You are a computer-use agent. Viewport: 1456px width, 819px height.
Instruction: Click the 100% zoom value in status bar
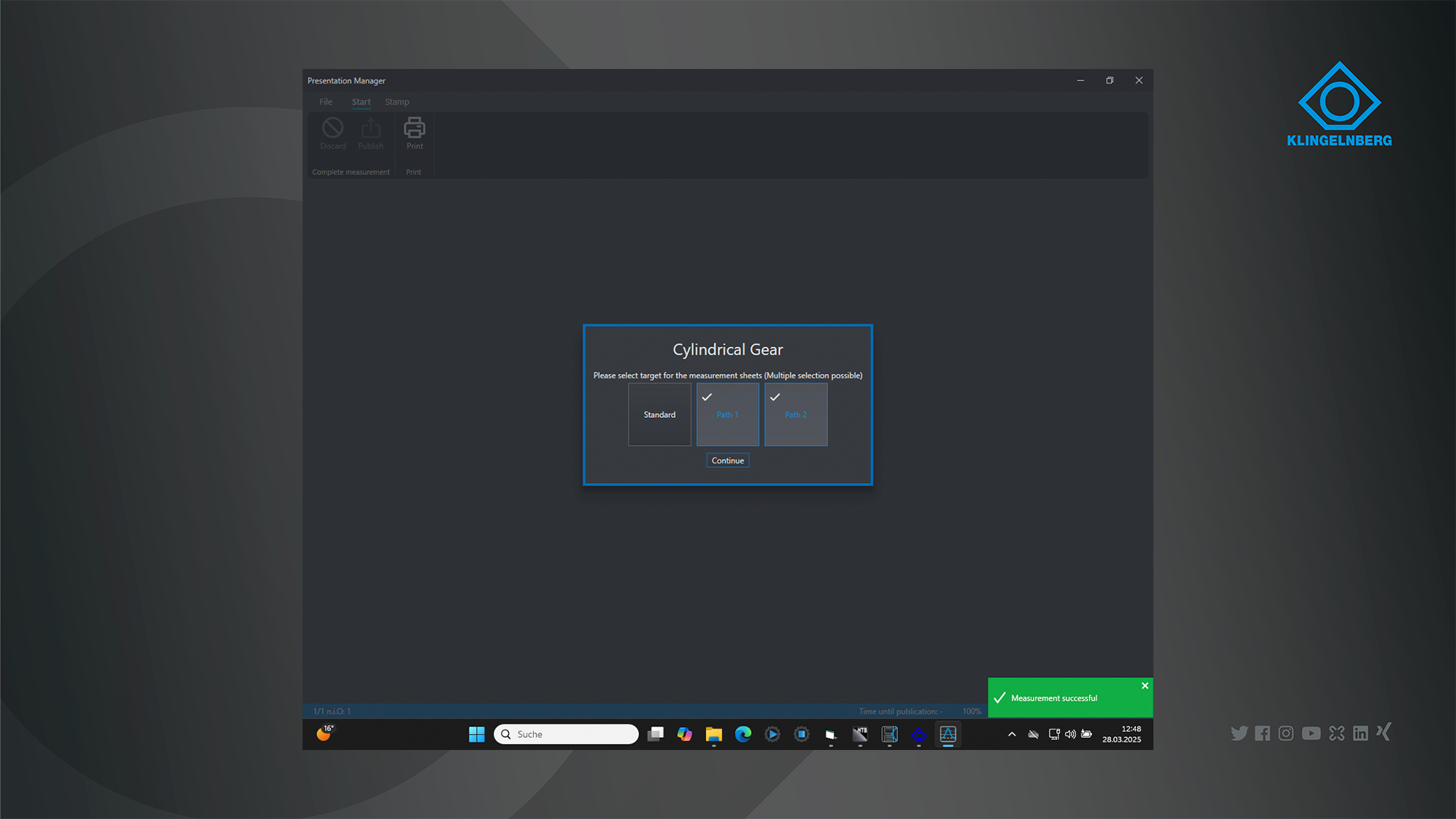click(972, 711)
